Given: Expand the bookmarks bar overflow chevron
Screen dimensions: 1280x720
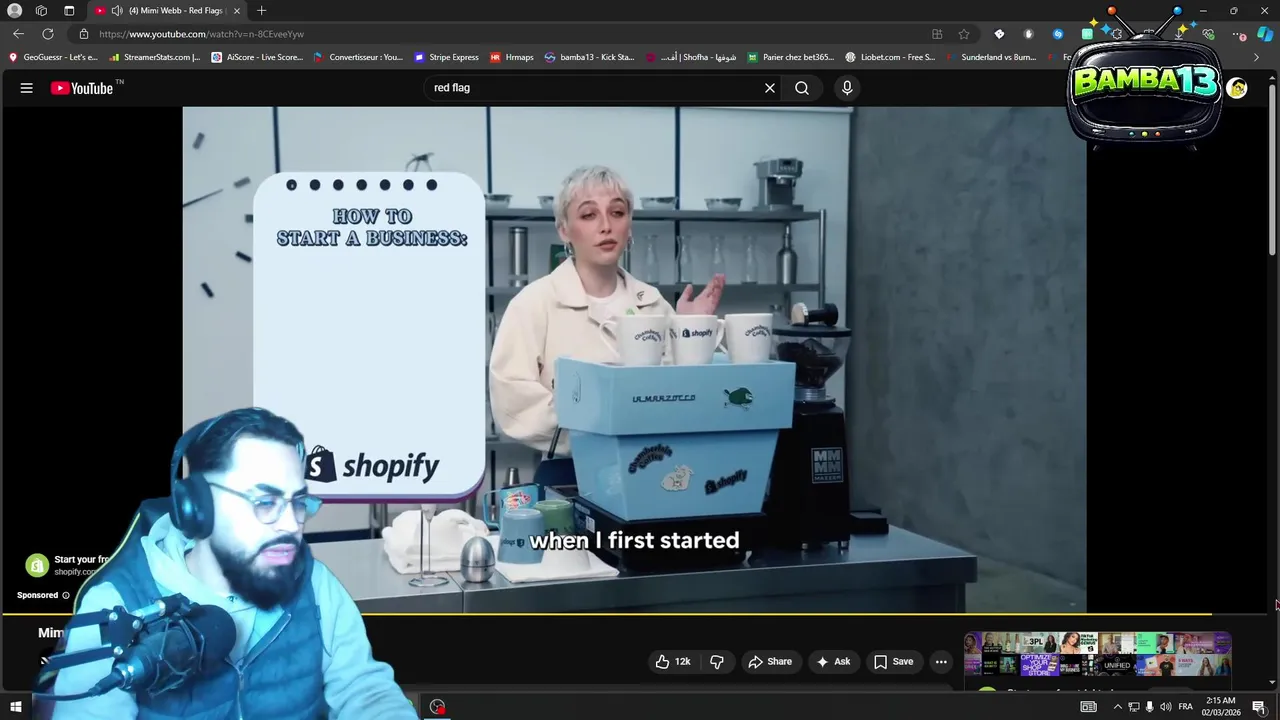Looking at the screenshot, I should 1257,57.
